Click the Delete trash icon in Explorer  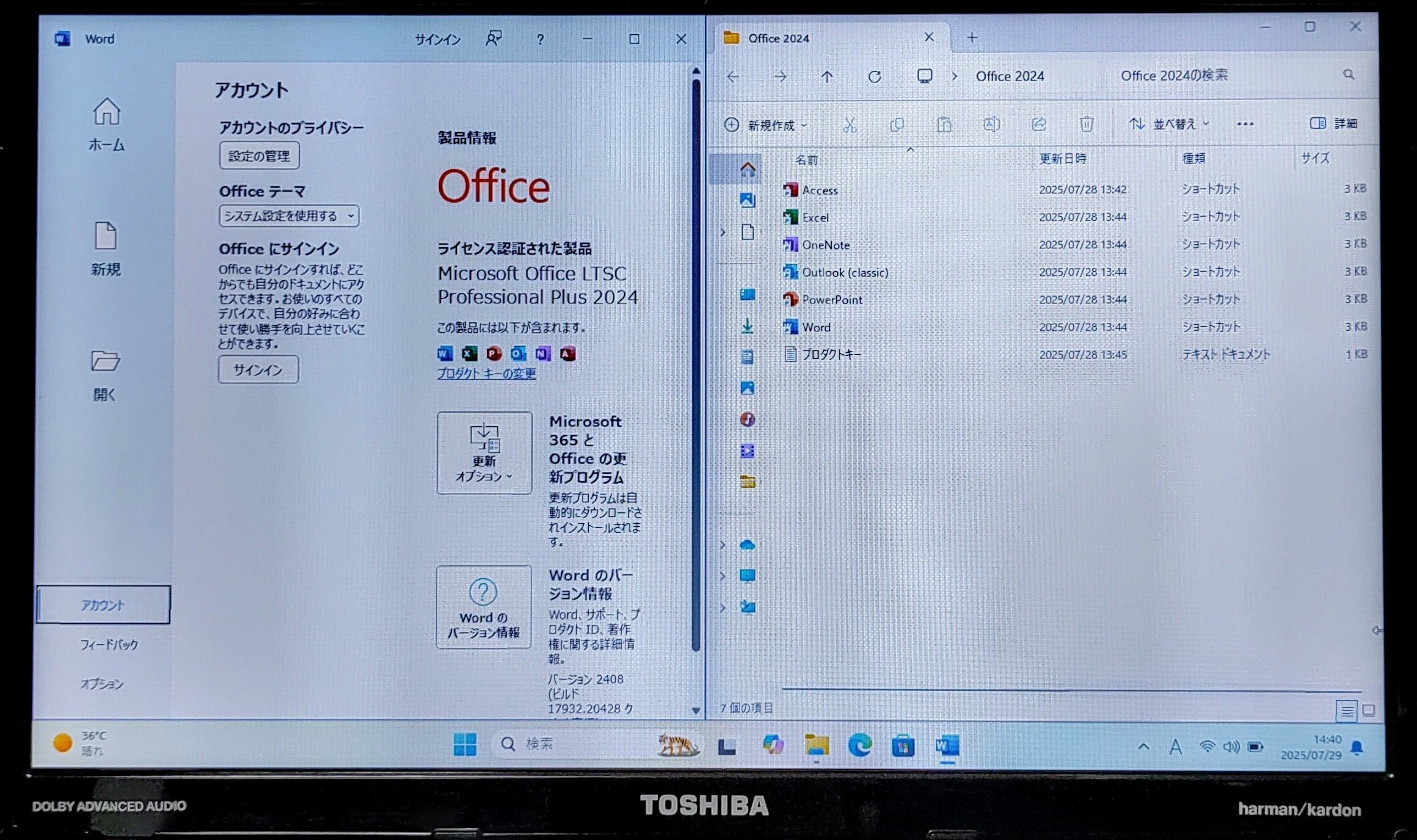pos(1086,125)
